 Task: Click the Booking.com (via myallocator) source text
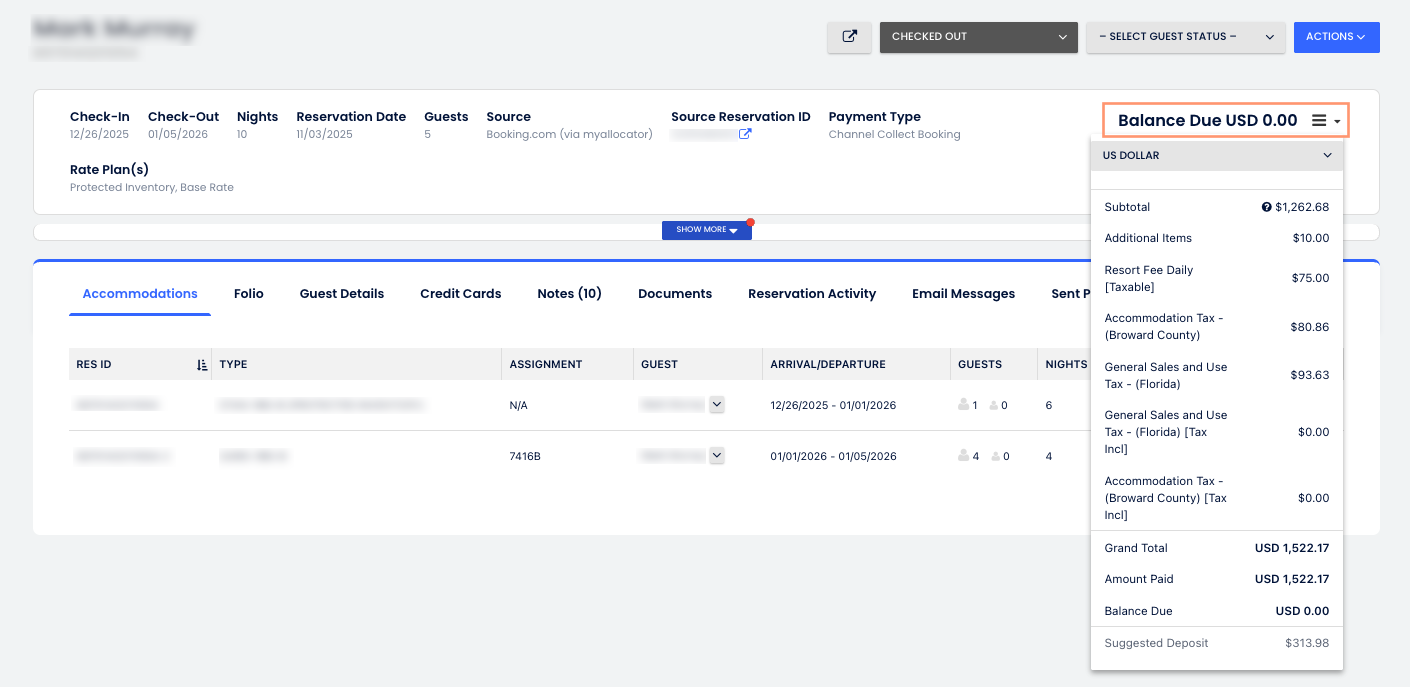click(569, 134)
